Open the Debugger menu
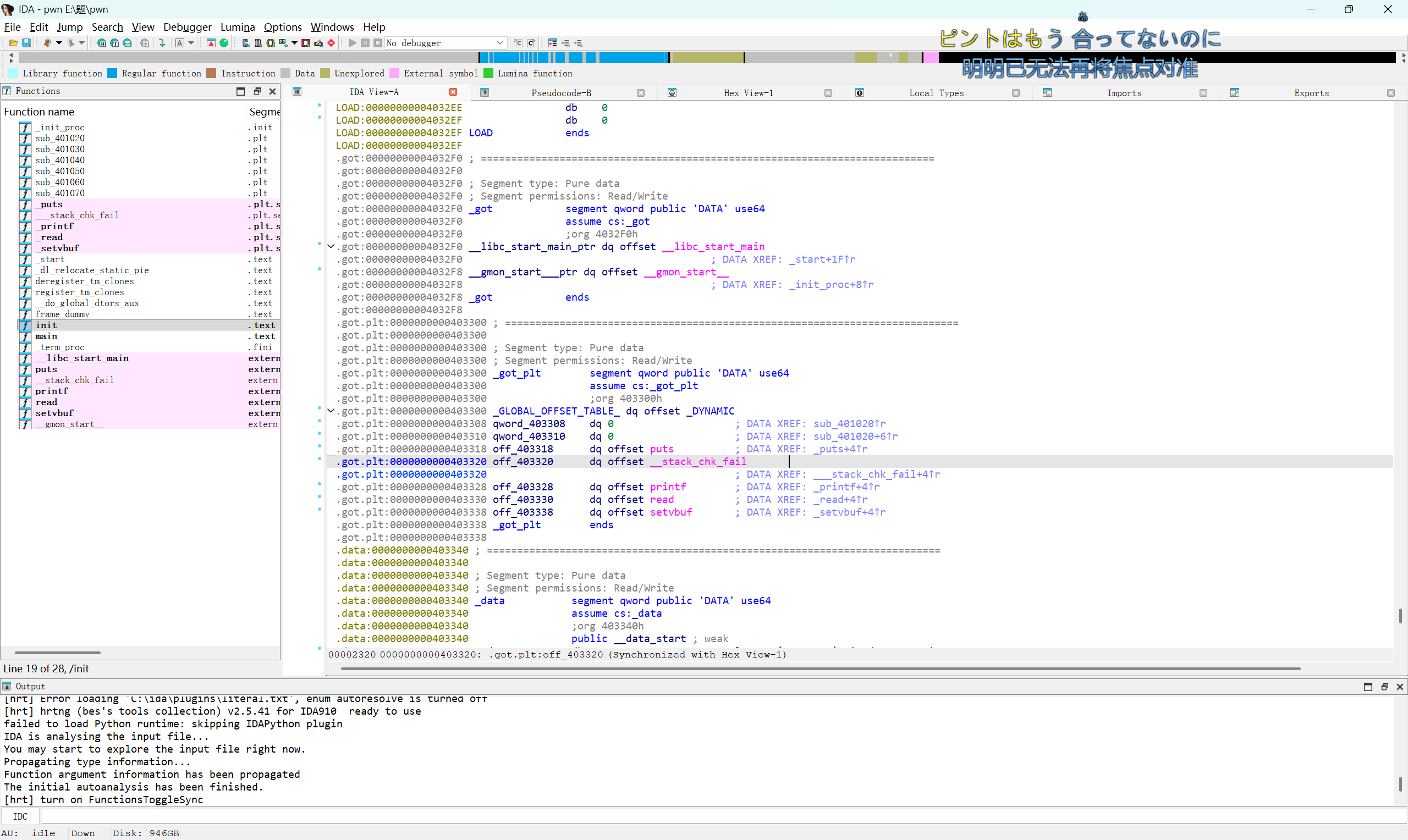The height and width of the screenshot is (840, 1408). tap(187, 26)
